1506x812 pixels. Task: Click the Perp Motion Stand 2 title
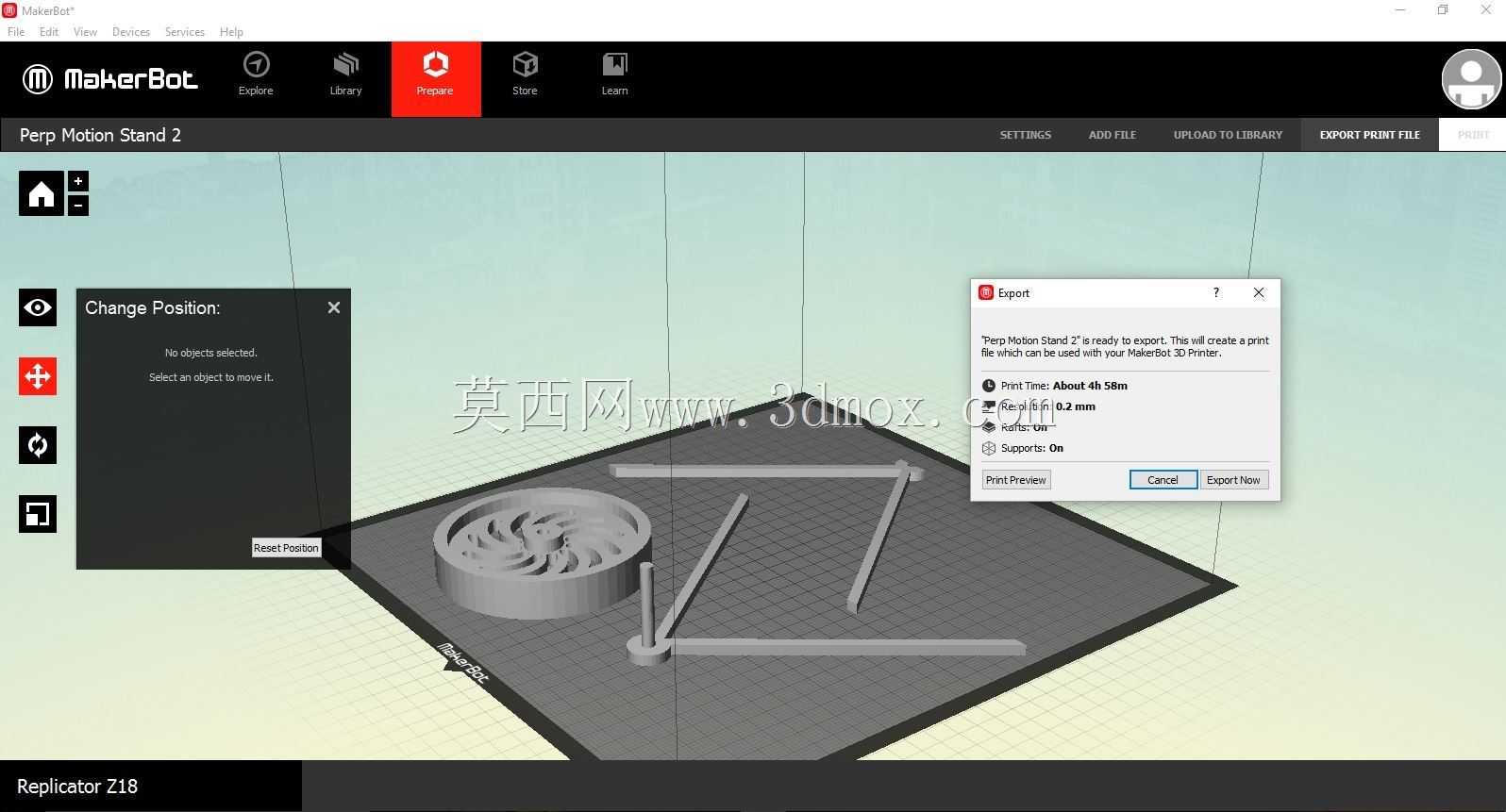[100, 135]
